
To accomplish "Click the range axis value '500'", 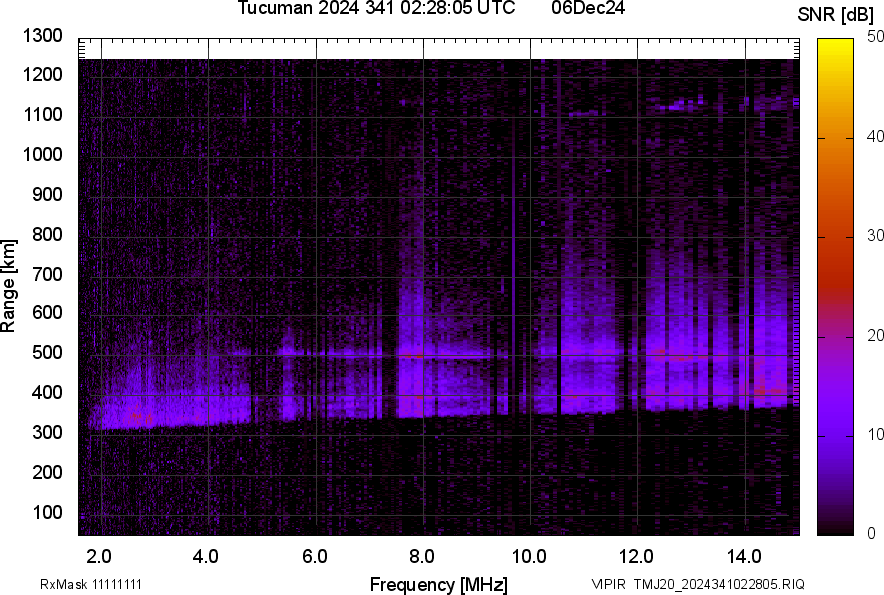I will [x=47, y=352].
